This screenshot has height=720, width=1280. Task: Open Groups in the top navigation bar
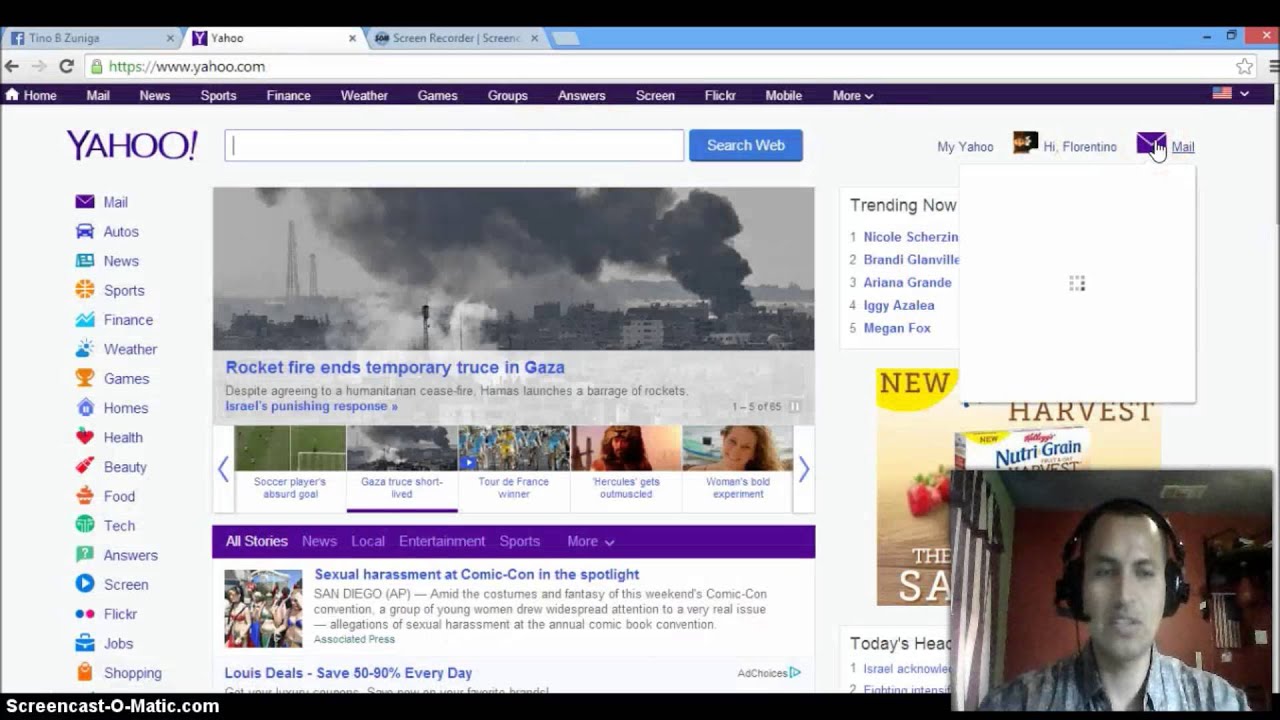[x=507, y=96]
